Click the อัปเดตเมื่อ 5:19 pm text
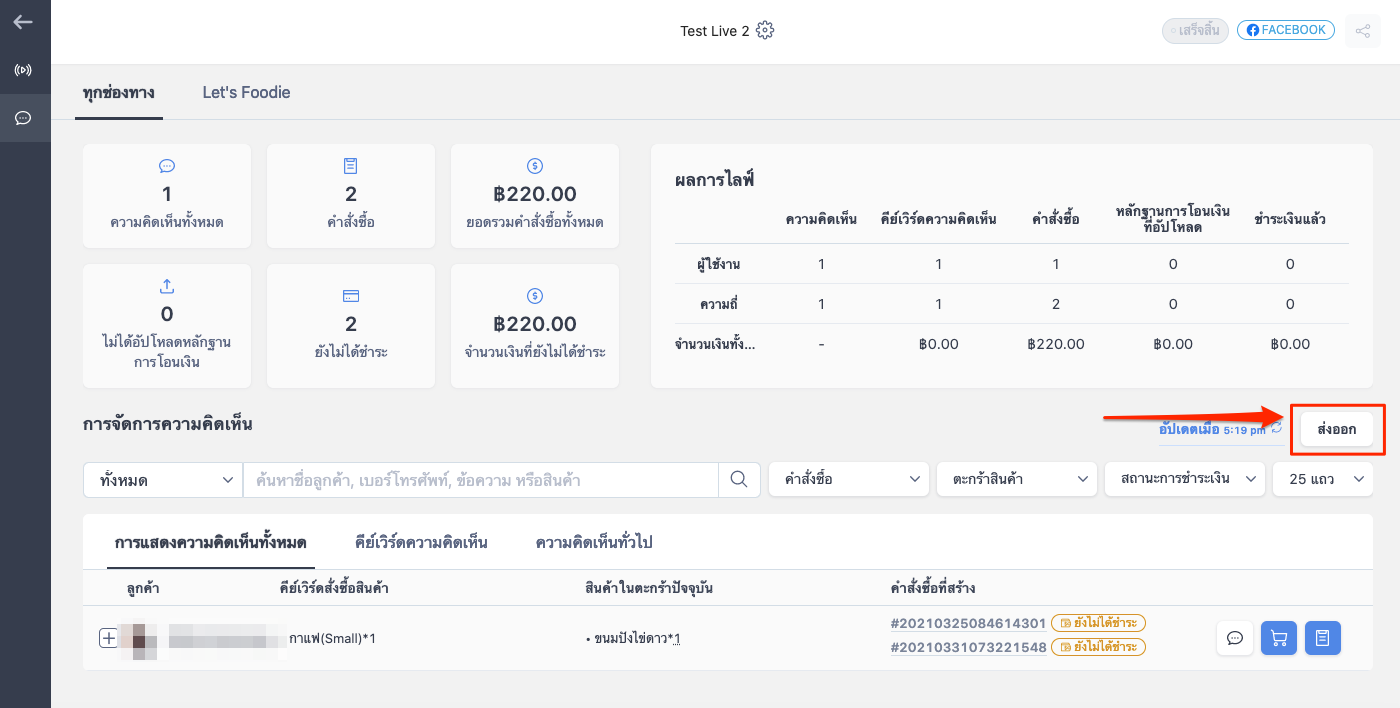 1211,429
